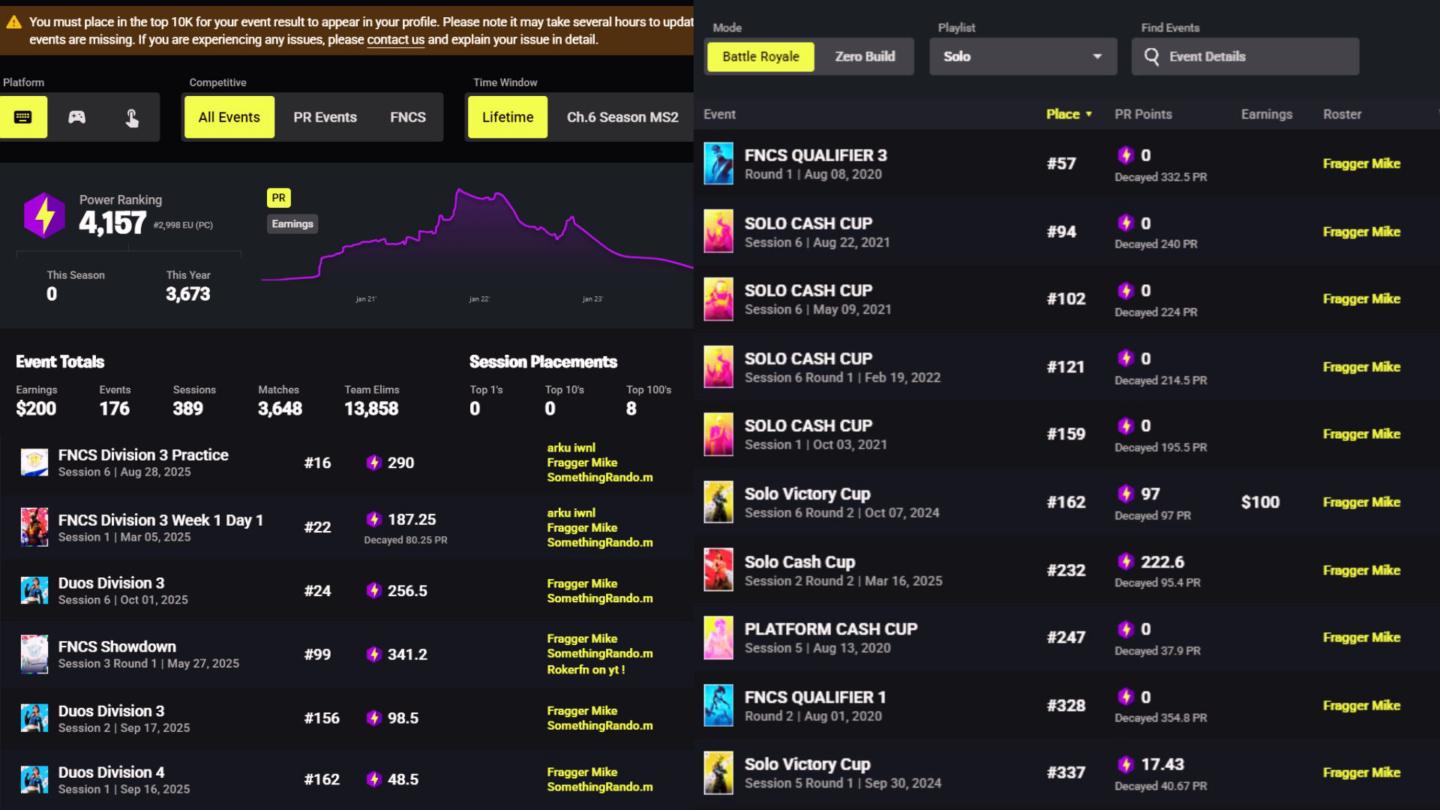
Task: Click PR lightning icon in FNCS Showdown row
Action: tap(374, 654)
